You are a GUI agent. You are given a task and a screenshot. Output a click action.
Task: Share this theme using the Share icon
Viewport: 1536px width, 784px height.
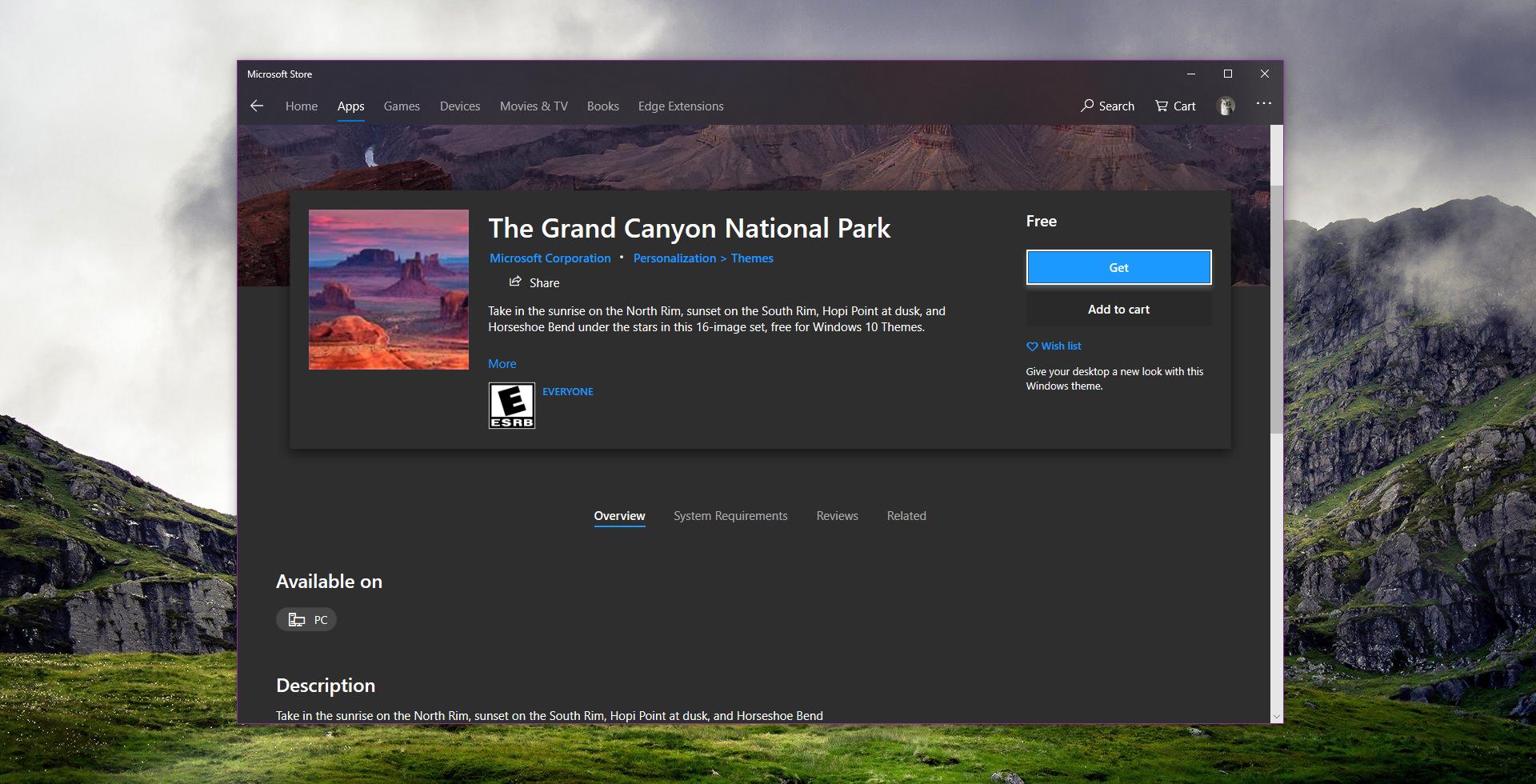[516, 282]
